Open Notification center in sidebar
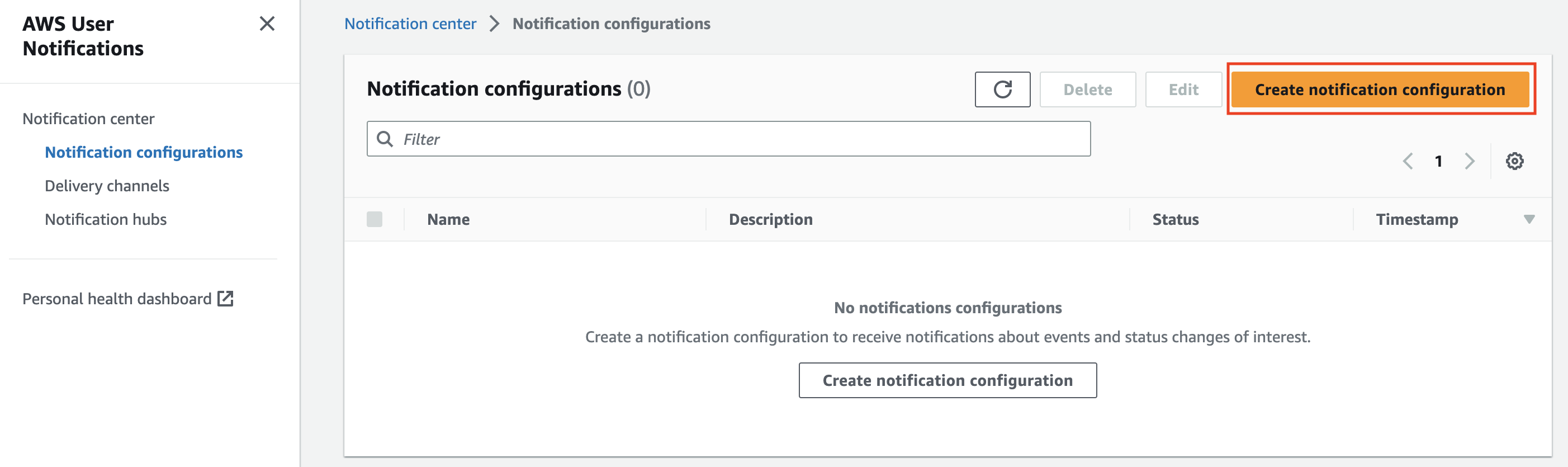 coord(88,119)
